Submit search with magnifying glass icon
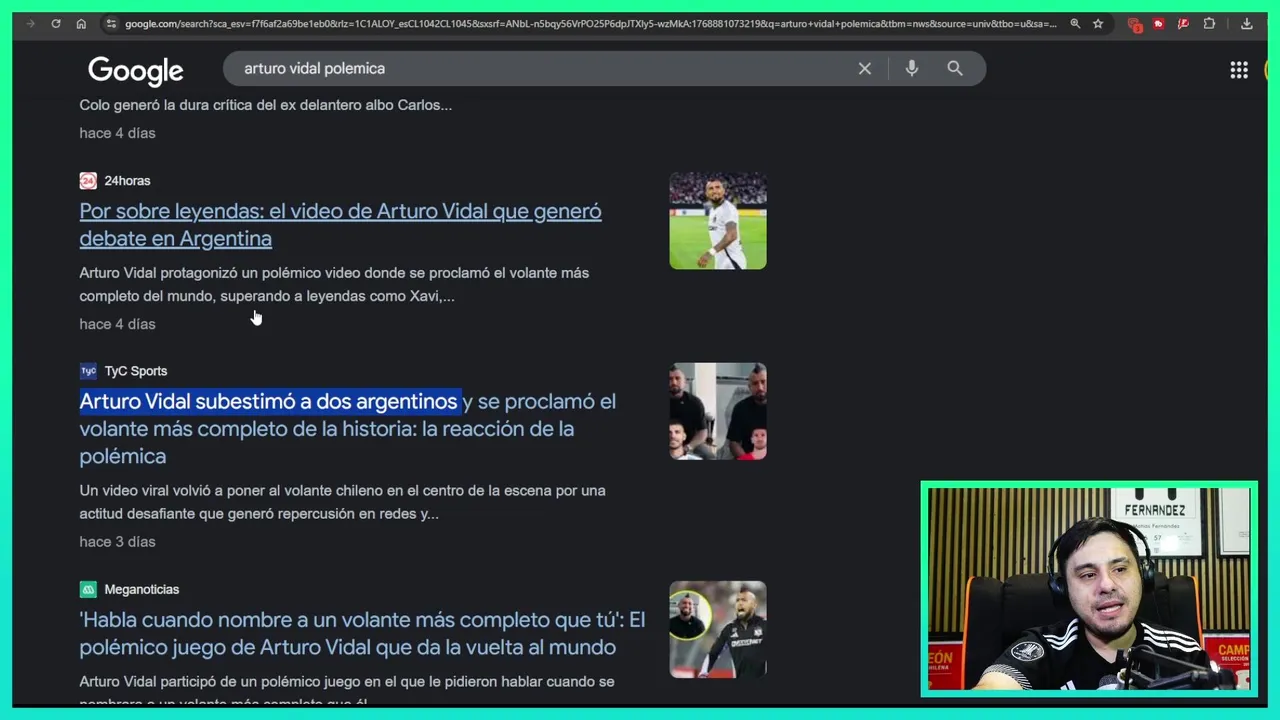Image resolution: width=1280 pixels, height=720 pixels. (955, 68)
